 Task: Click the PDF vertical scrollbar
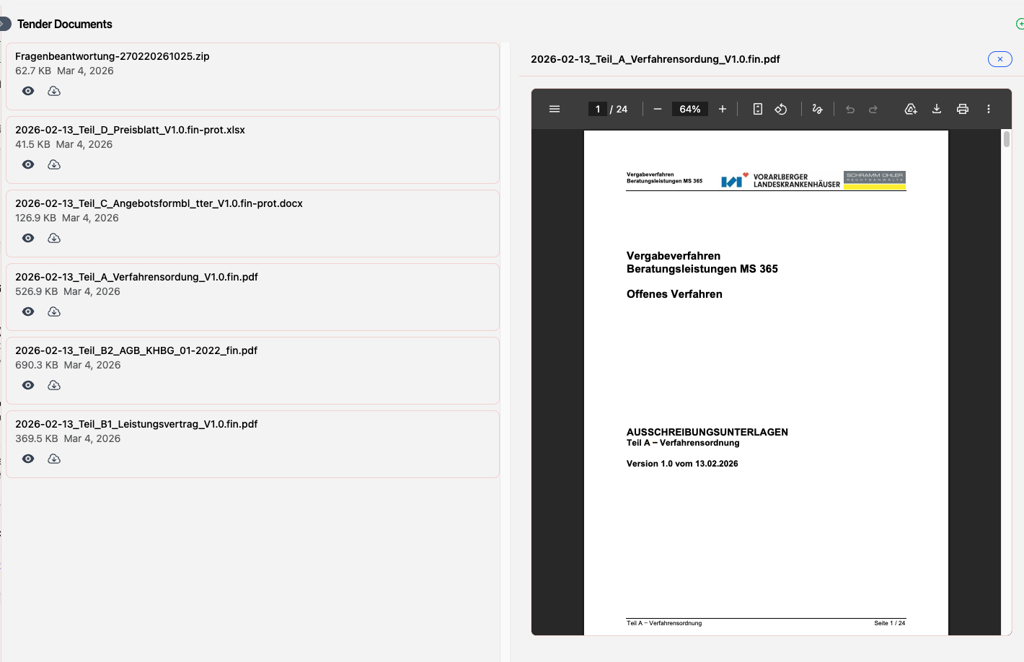1006,140
